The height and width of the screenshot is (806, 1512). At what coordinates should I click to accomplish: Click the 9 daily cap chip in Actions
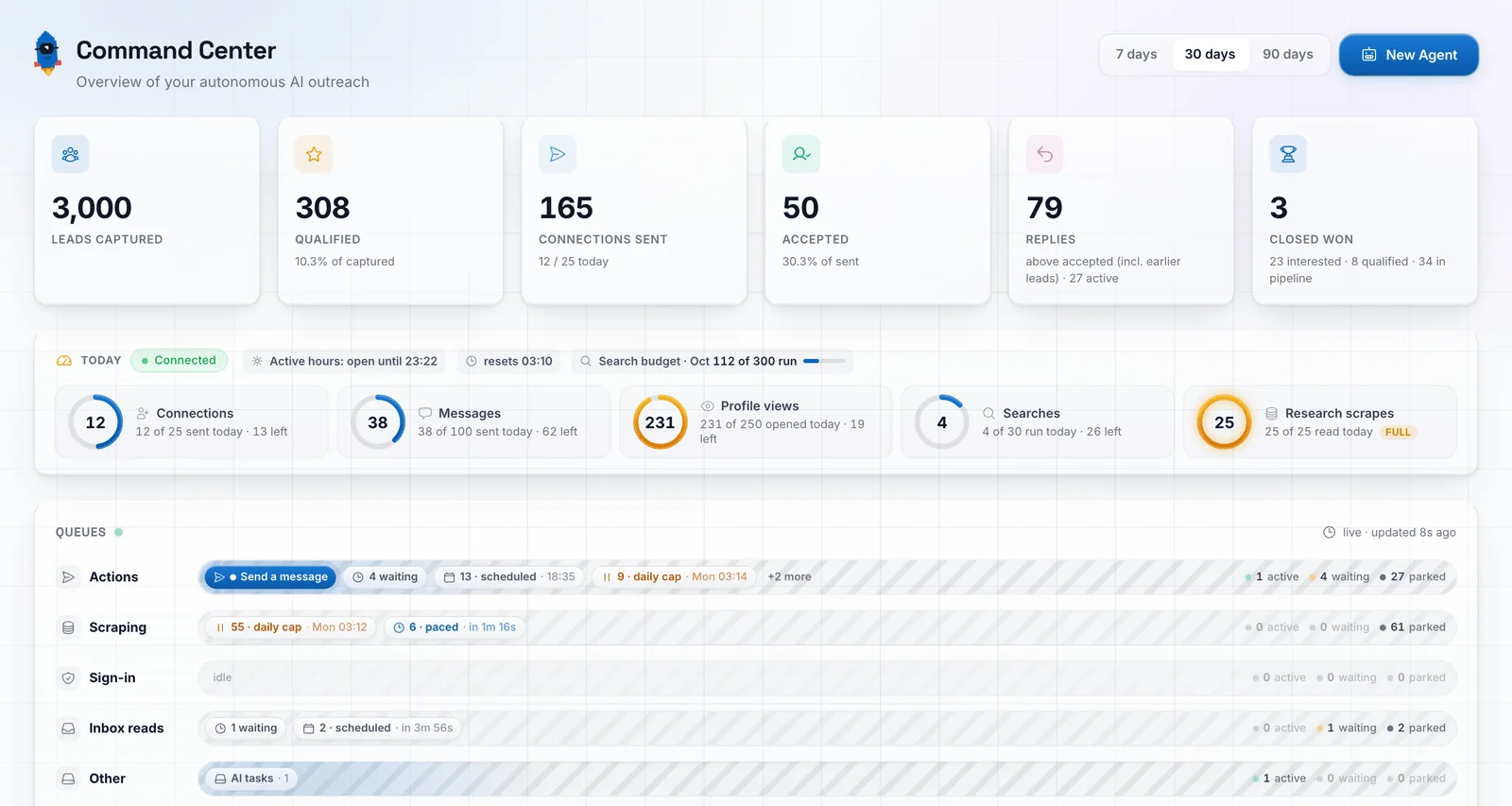click(x=674, y=577)
